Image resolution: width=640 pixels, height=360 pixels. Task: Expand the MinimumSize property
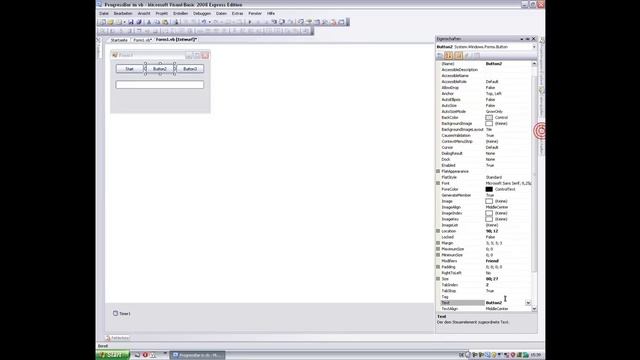click(438, 255)
